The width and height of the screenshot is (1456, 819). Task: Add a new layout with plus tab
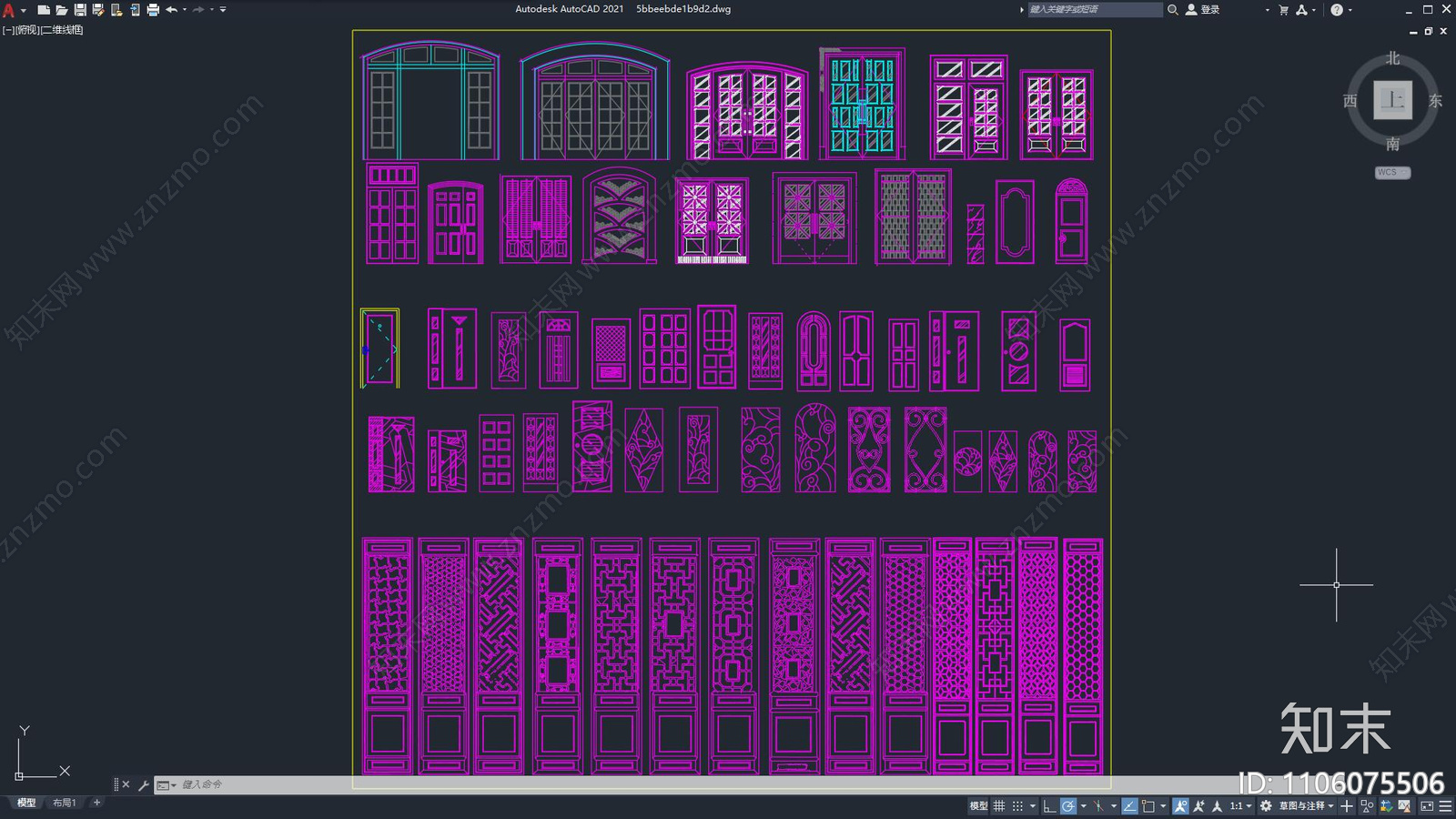(96, 803)
